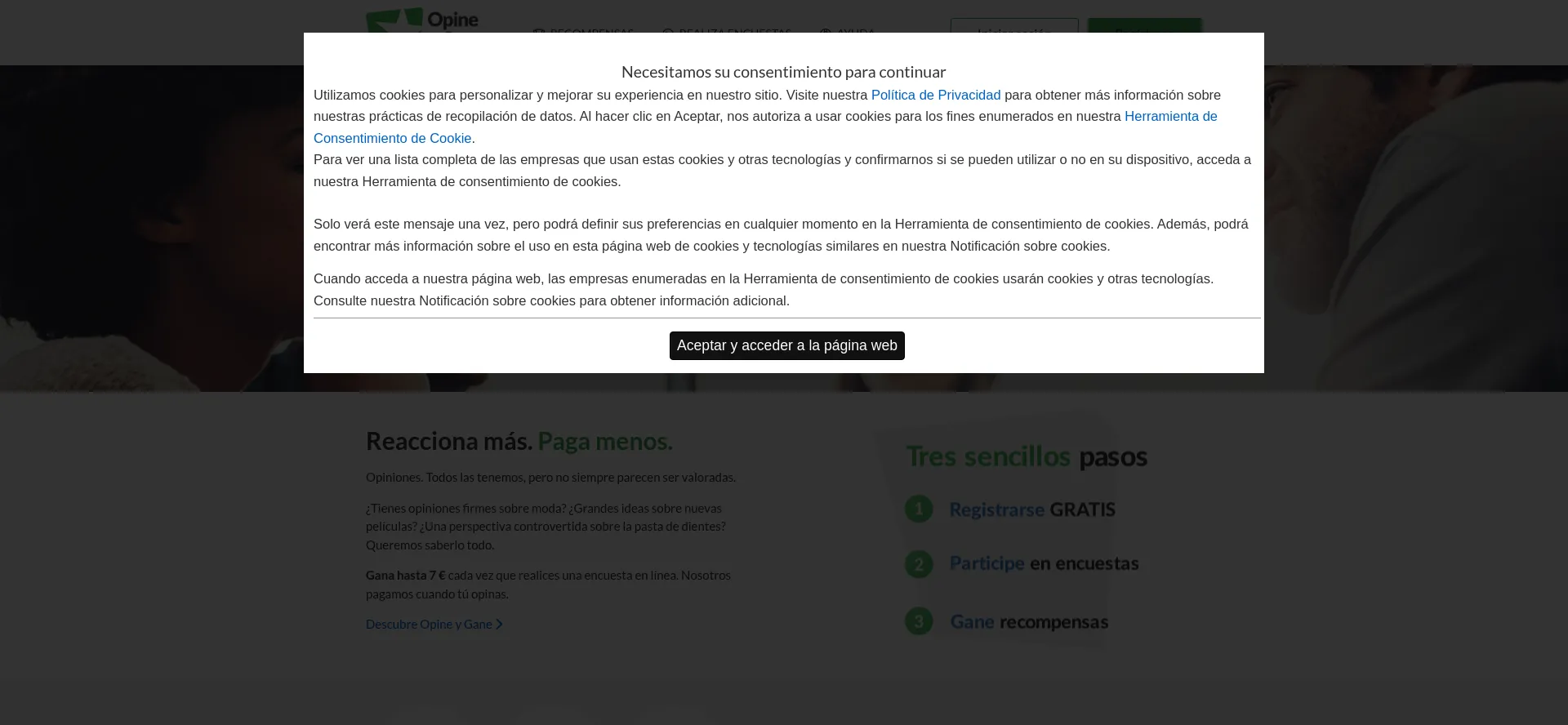Screen dimensions: 1568x725
Task: Click the chevron after Descubre Opine y Gane
Action: click(499, 625)
